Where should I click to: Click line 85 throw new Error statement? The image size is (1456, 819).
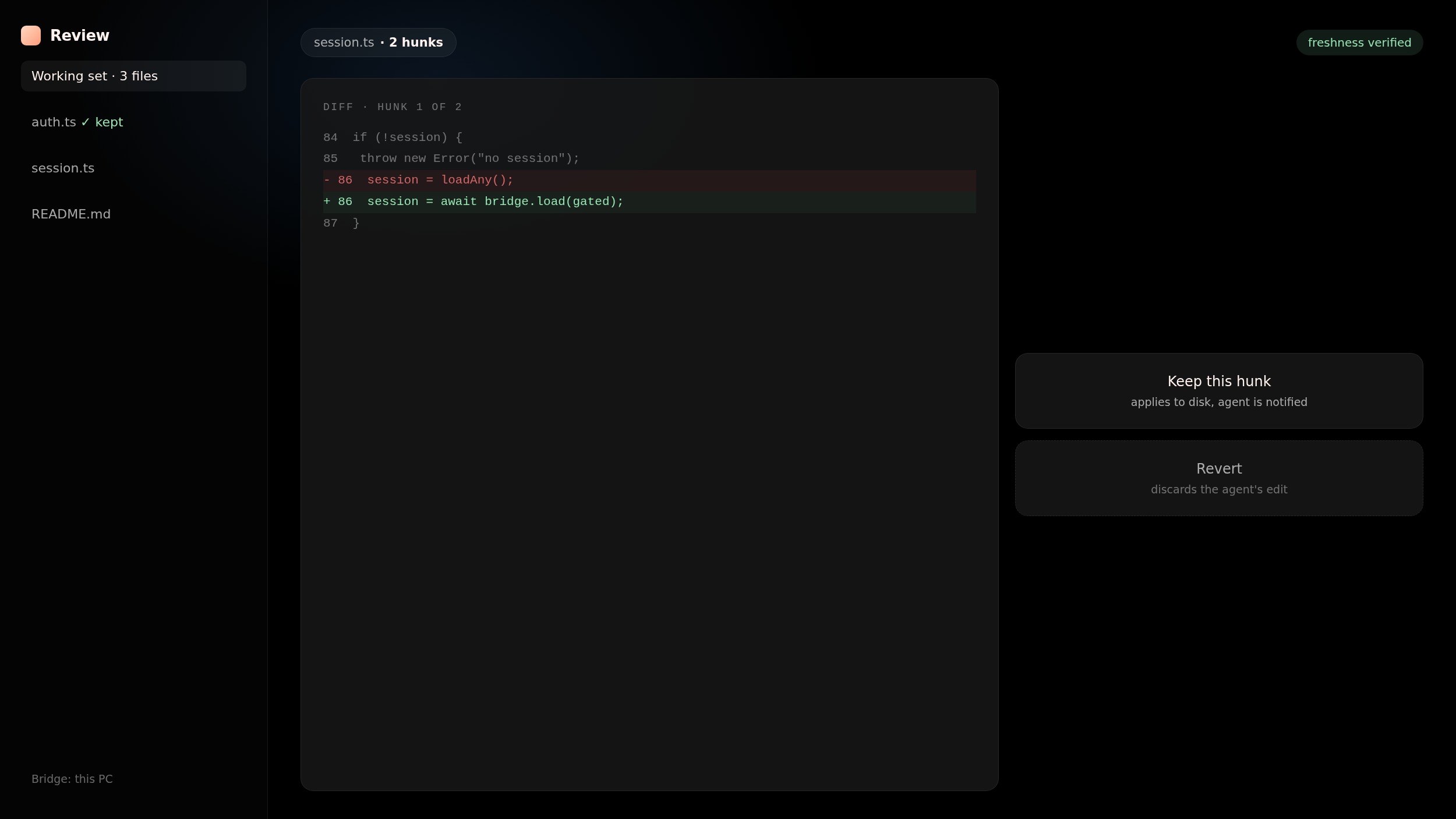[x=649, y=158]
